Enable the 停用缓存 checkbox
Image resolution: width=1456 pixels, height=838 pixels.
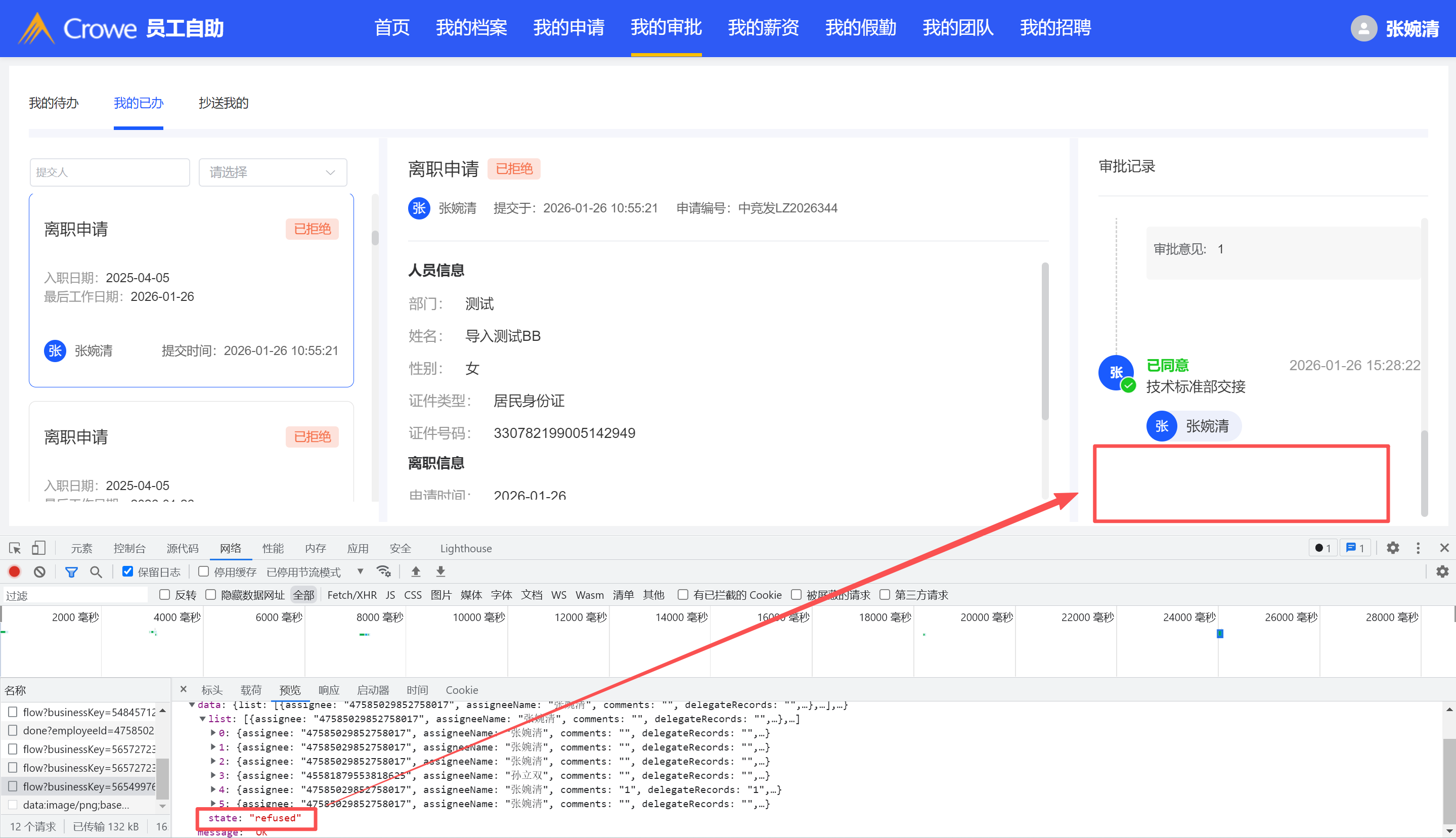coord(203,571)
